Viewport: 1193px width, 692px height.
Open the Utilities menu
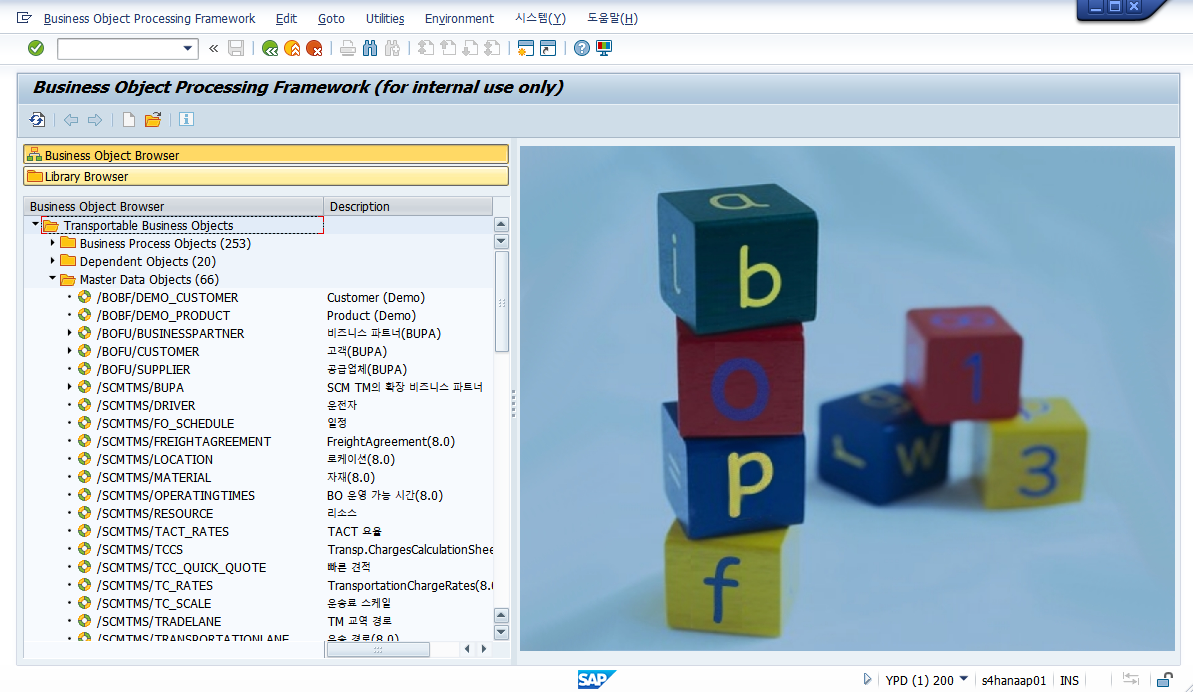click(x=385, y=18)
